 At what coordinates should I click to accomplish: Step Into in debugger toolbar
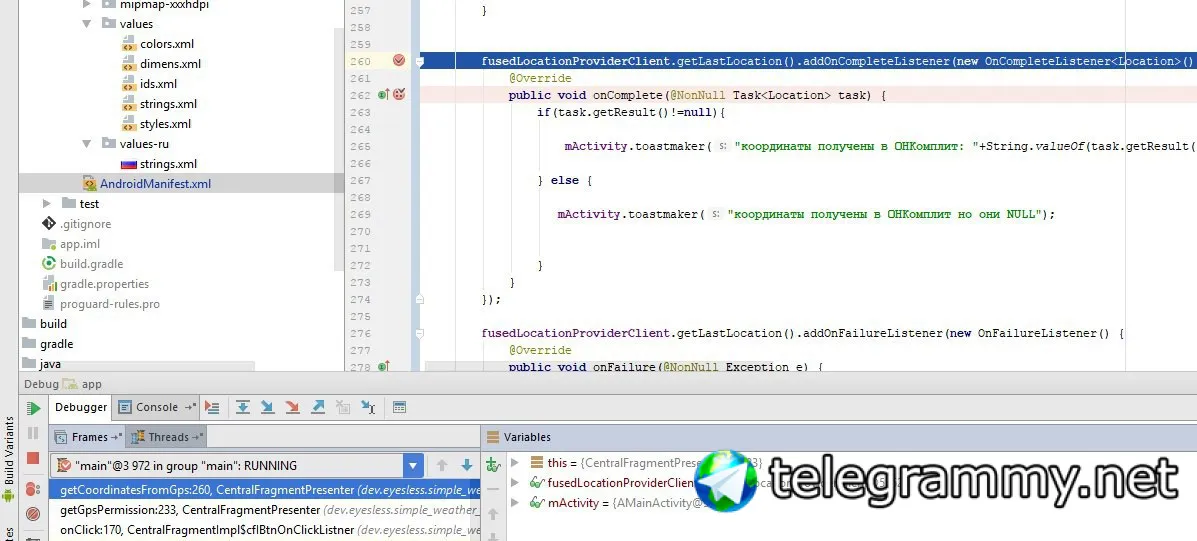coord(267,407)
